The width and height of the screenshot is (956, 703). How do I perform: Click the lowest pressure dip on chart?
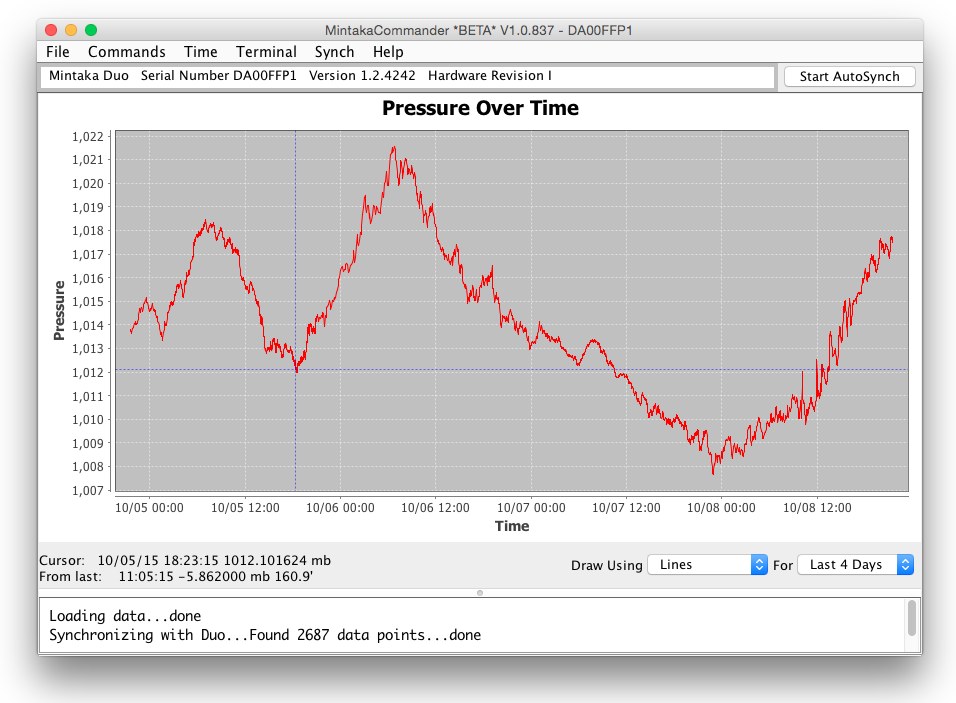(713, 472)
